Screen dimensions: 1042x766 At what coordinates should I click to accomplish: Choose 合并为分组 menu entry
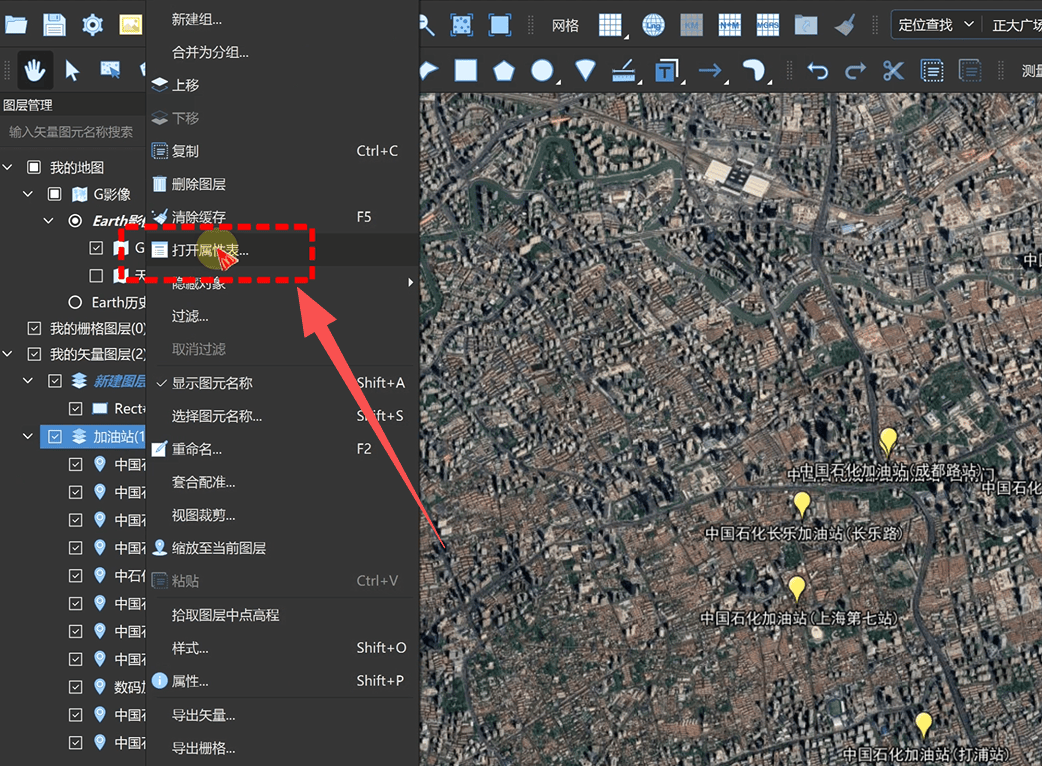tap(282, 52)
